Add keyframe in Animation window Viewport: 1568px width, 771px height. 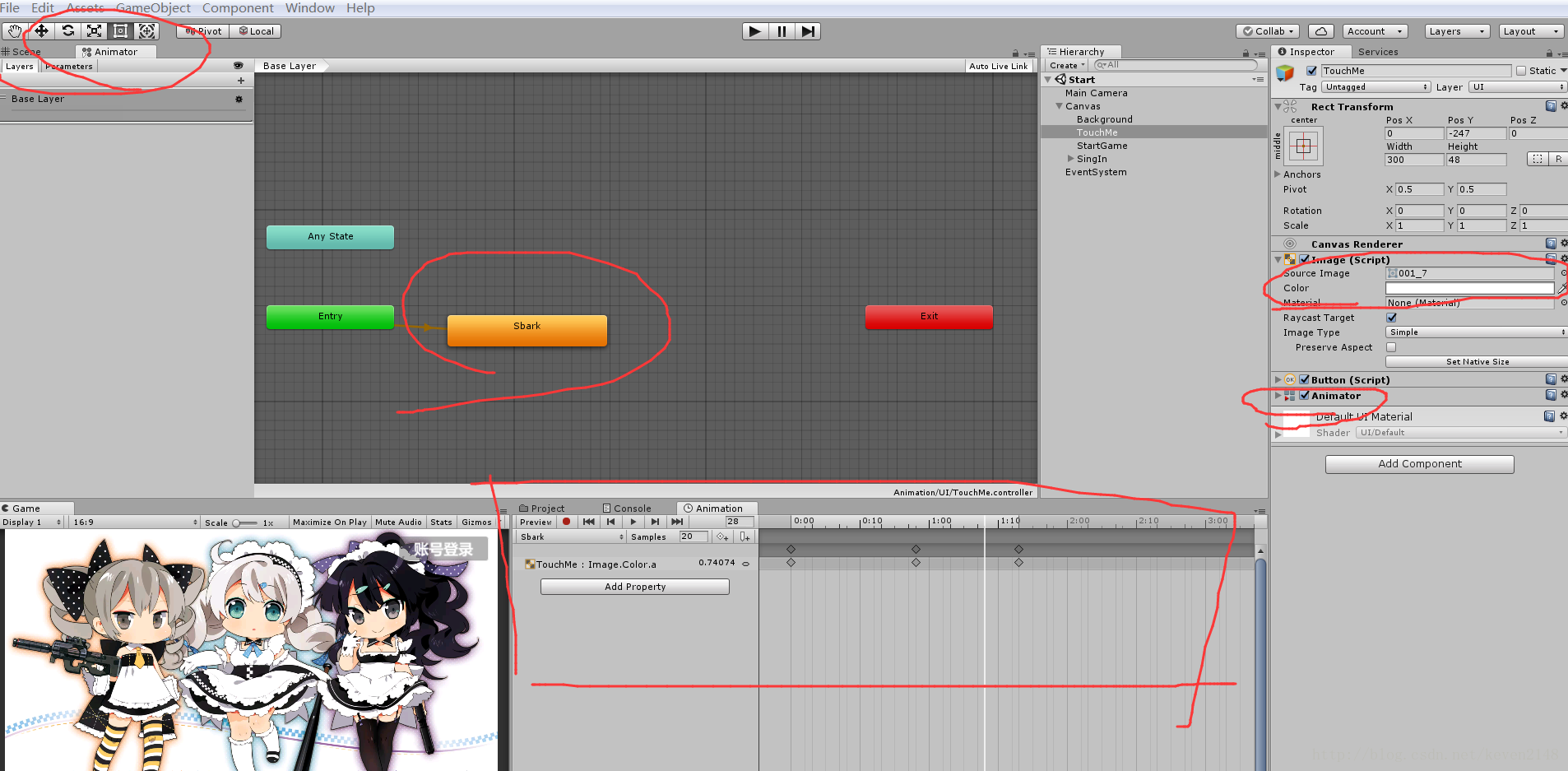pos(722,536)
